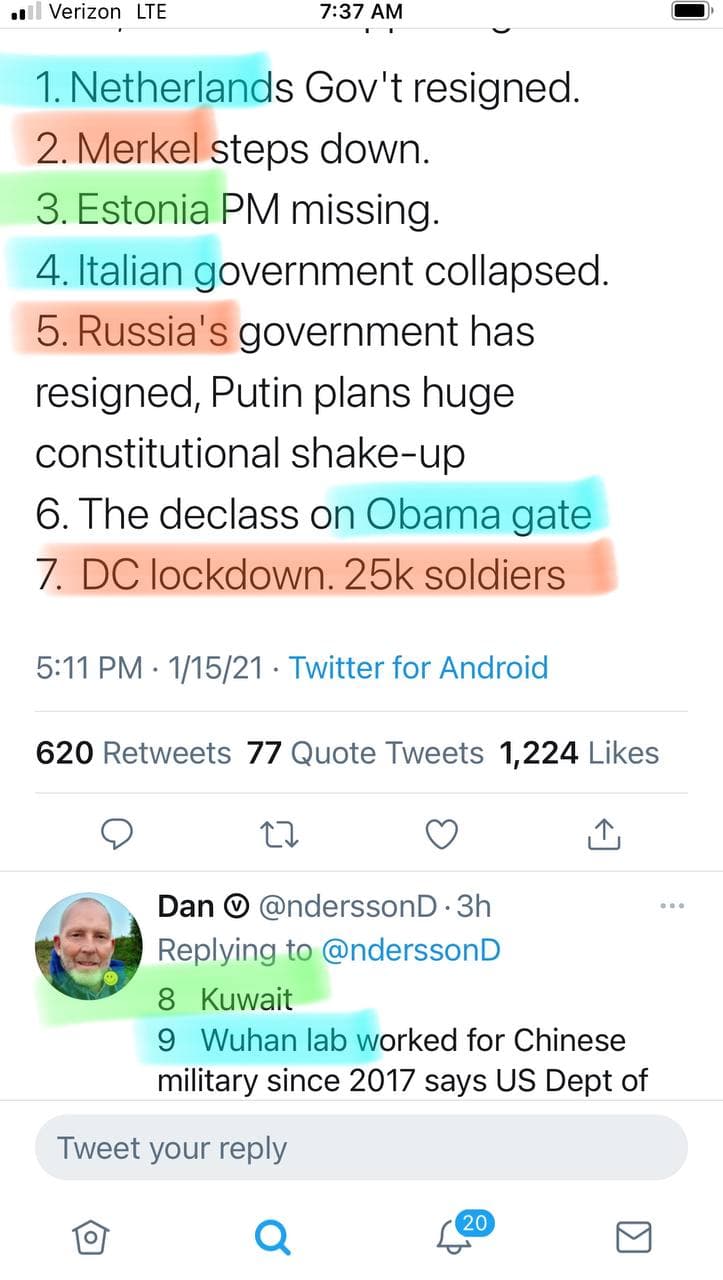Tap the 7:37 AM status bar clock
The image size is (723, 1280).
361,12
